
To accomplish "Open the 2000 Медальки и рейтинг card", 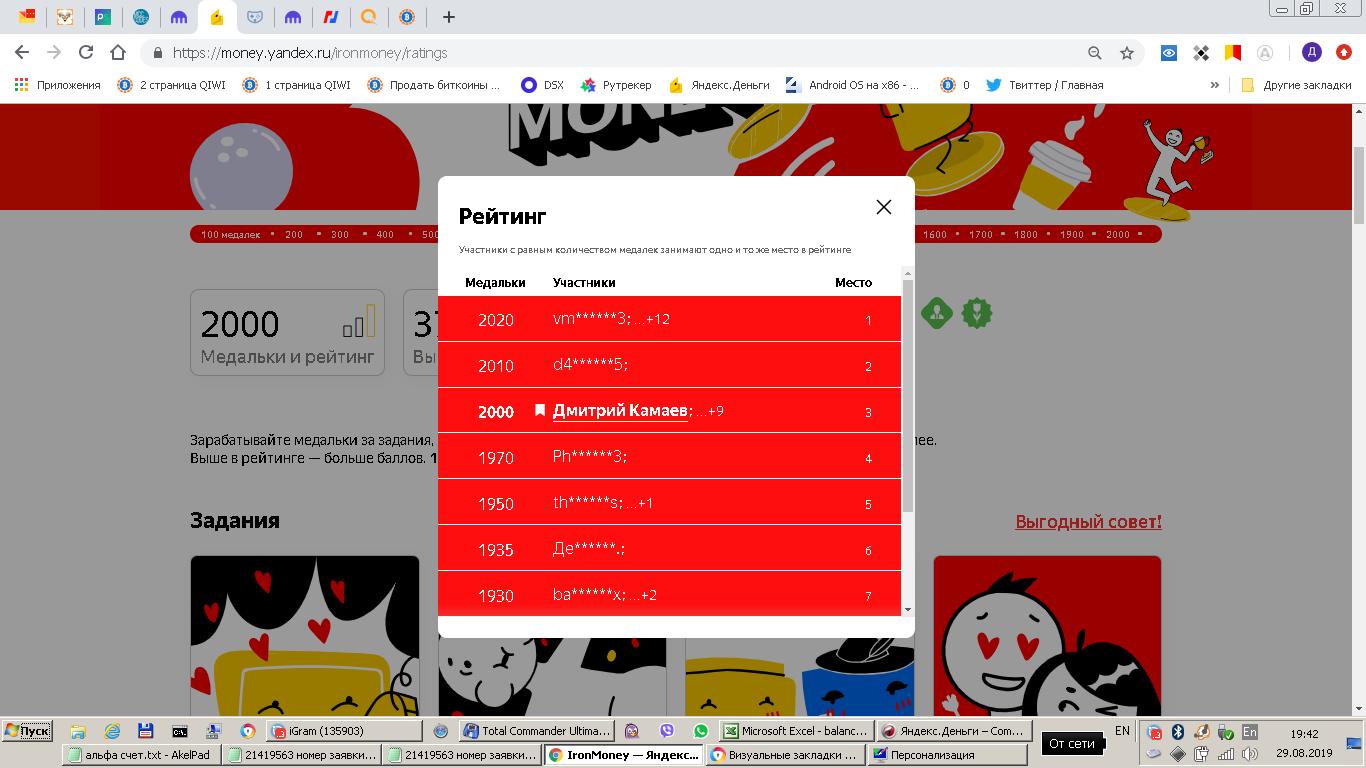I will [287, 333].
